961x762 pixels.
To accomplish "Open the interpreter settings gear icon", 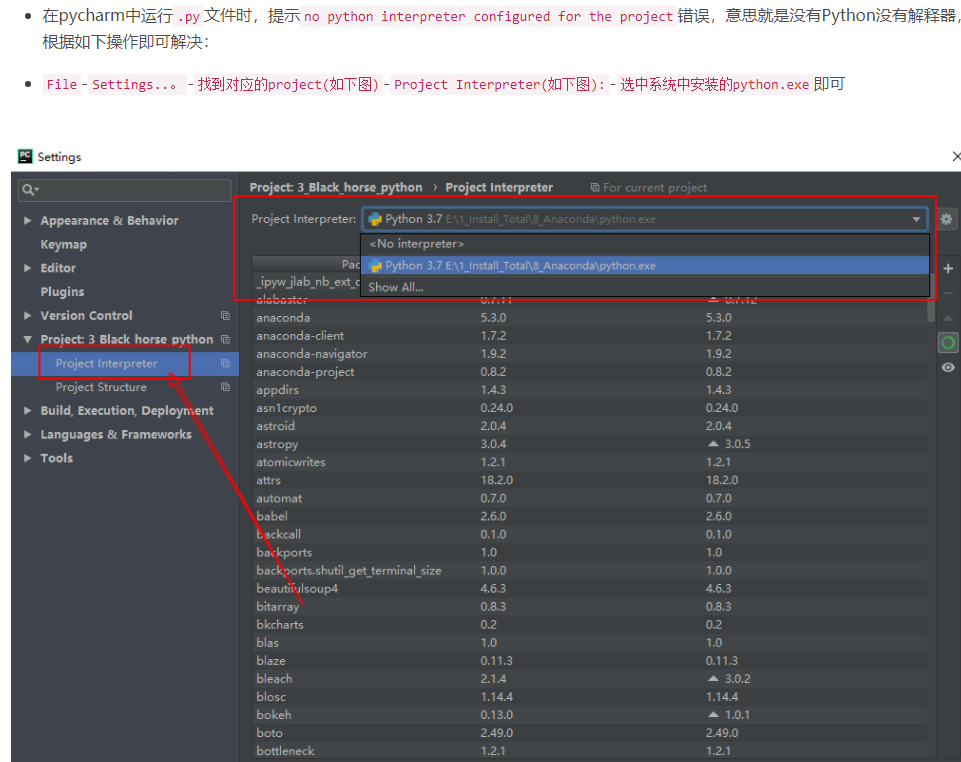I will [x=946, y=218].
